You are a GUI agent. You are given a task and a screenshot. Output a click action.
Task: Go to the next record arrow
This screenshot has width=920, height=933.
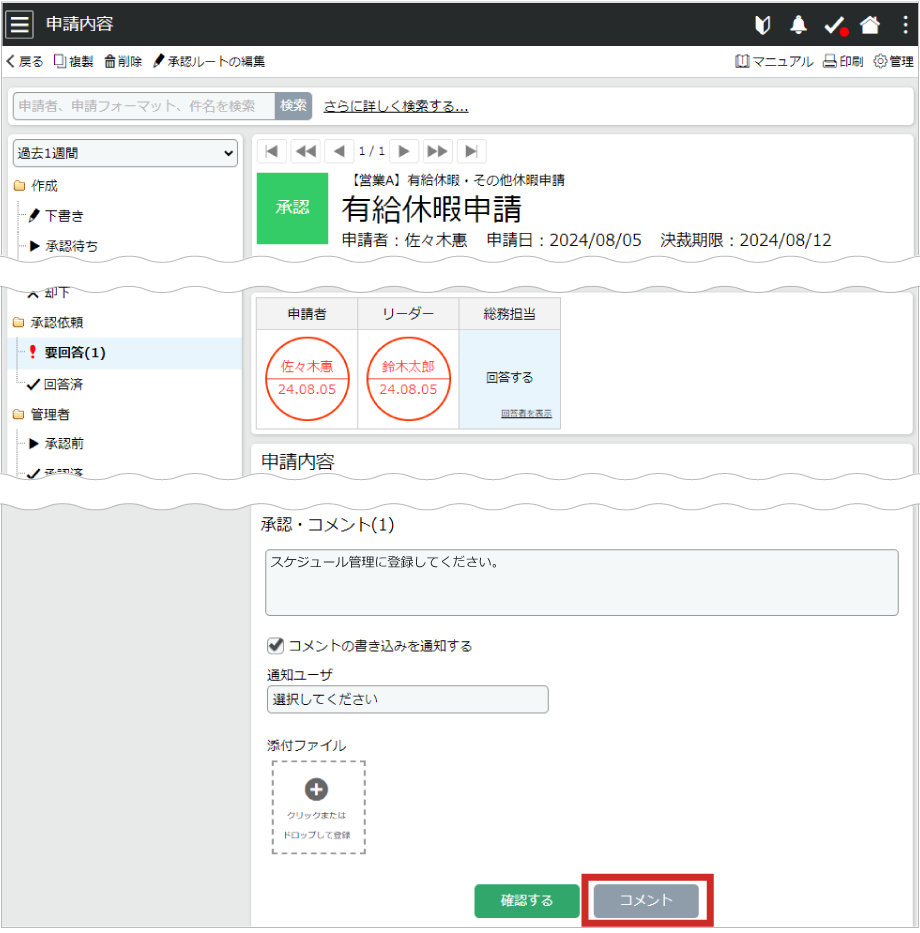click(404, 151)
